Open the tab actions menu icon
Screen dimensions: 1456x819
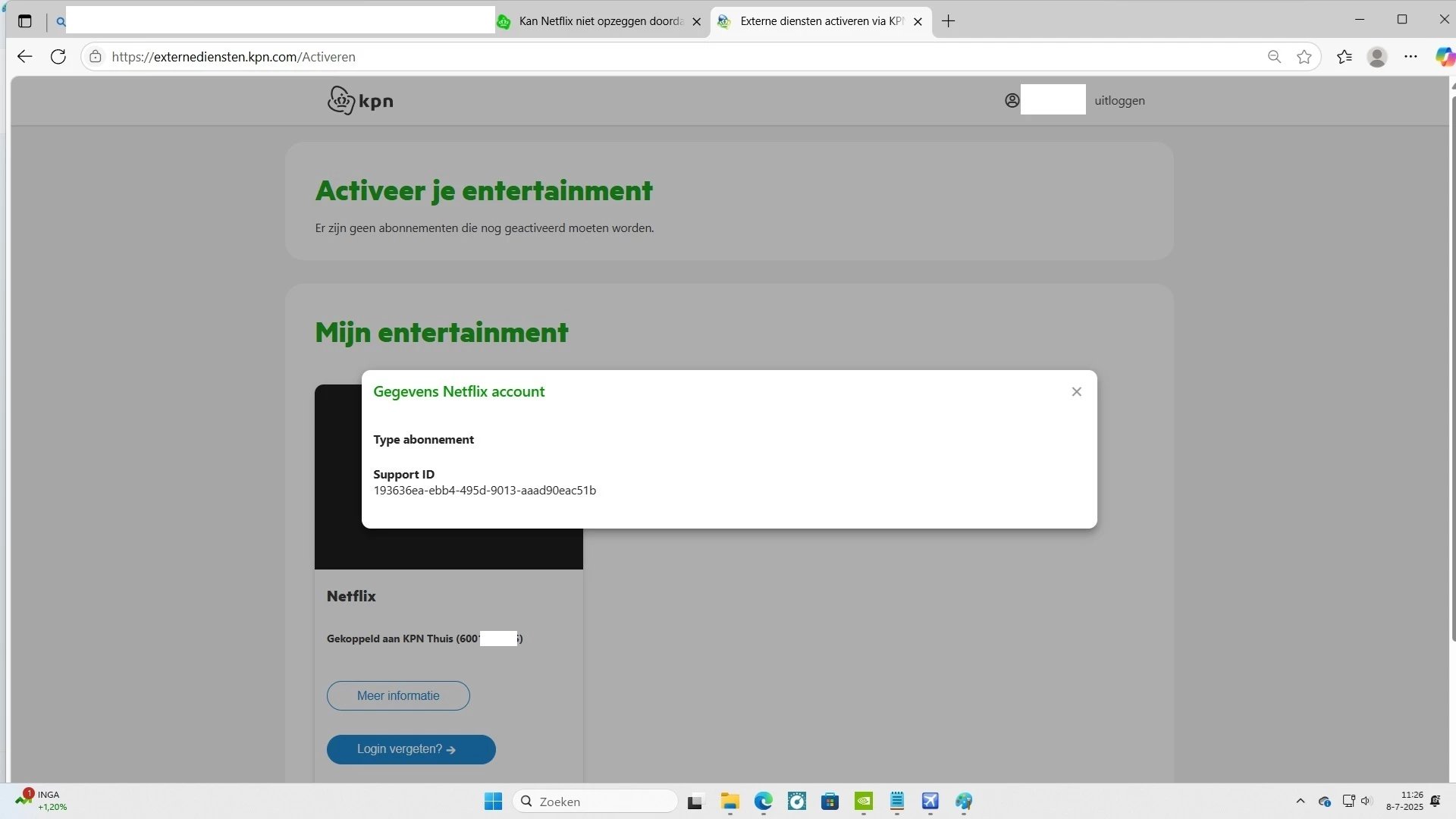point(25,21)
